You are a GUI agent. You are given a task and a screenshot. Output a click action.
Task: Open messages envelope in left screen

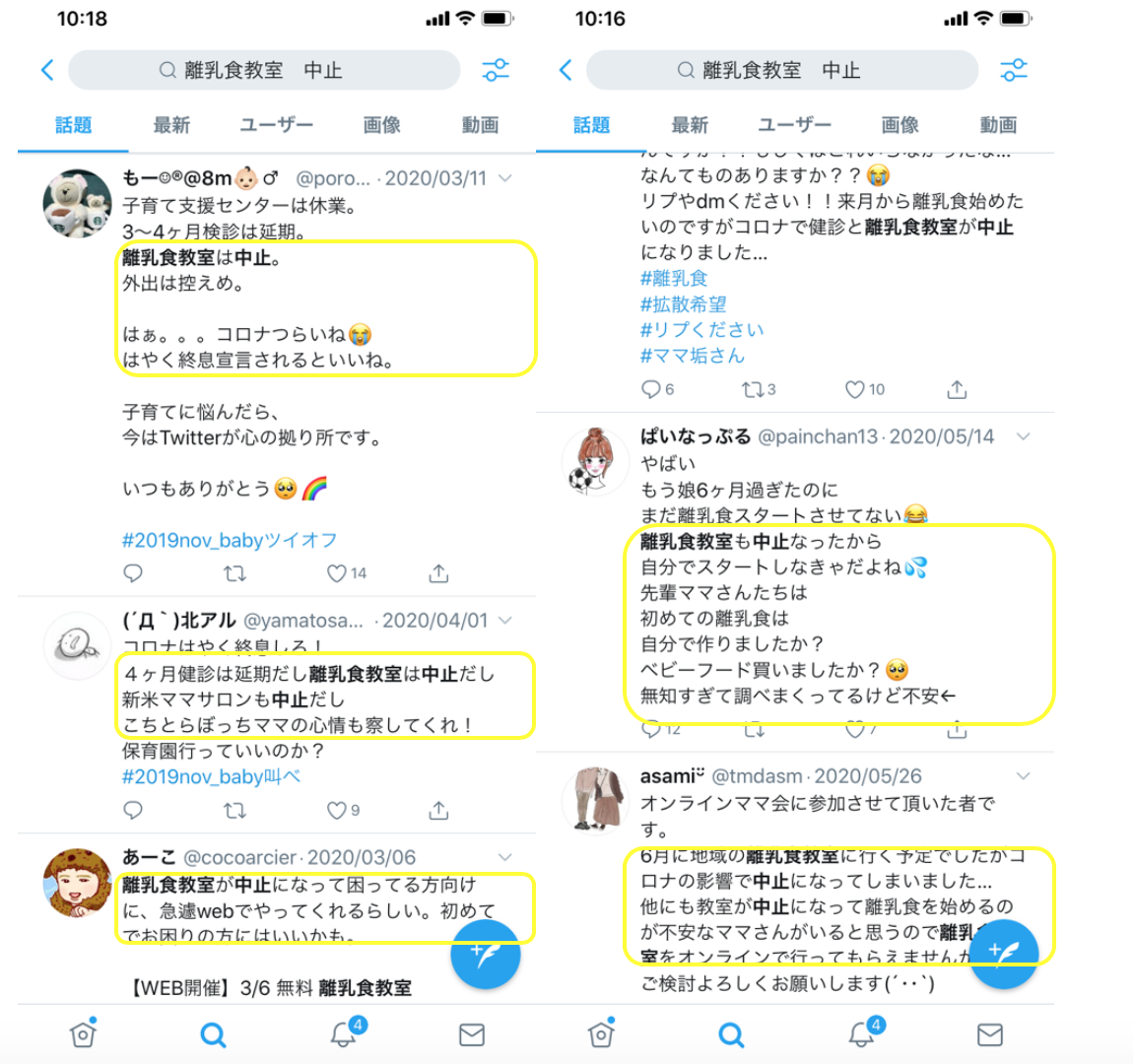pos(472,1034)
